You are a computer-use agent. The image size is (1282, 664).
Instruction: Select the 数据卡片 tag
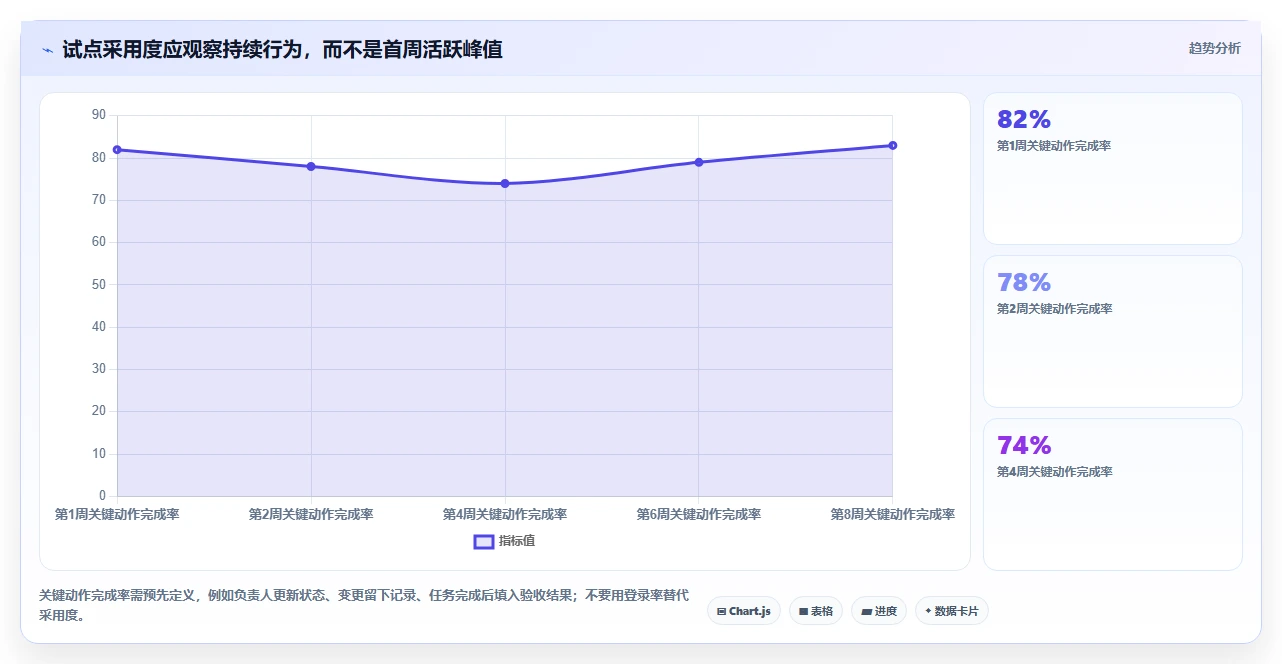(951, 611)
